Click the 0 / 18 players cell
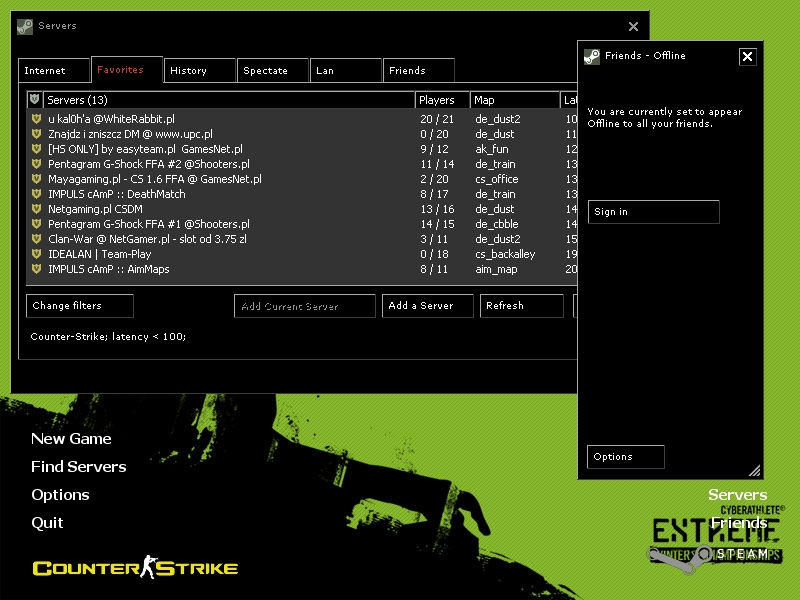Screen dimensions: 800x600 434,254
